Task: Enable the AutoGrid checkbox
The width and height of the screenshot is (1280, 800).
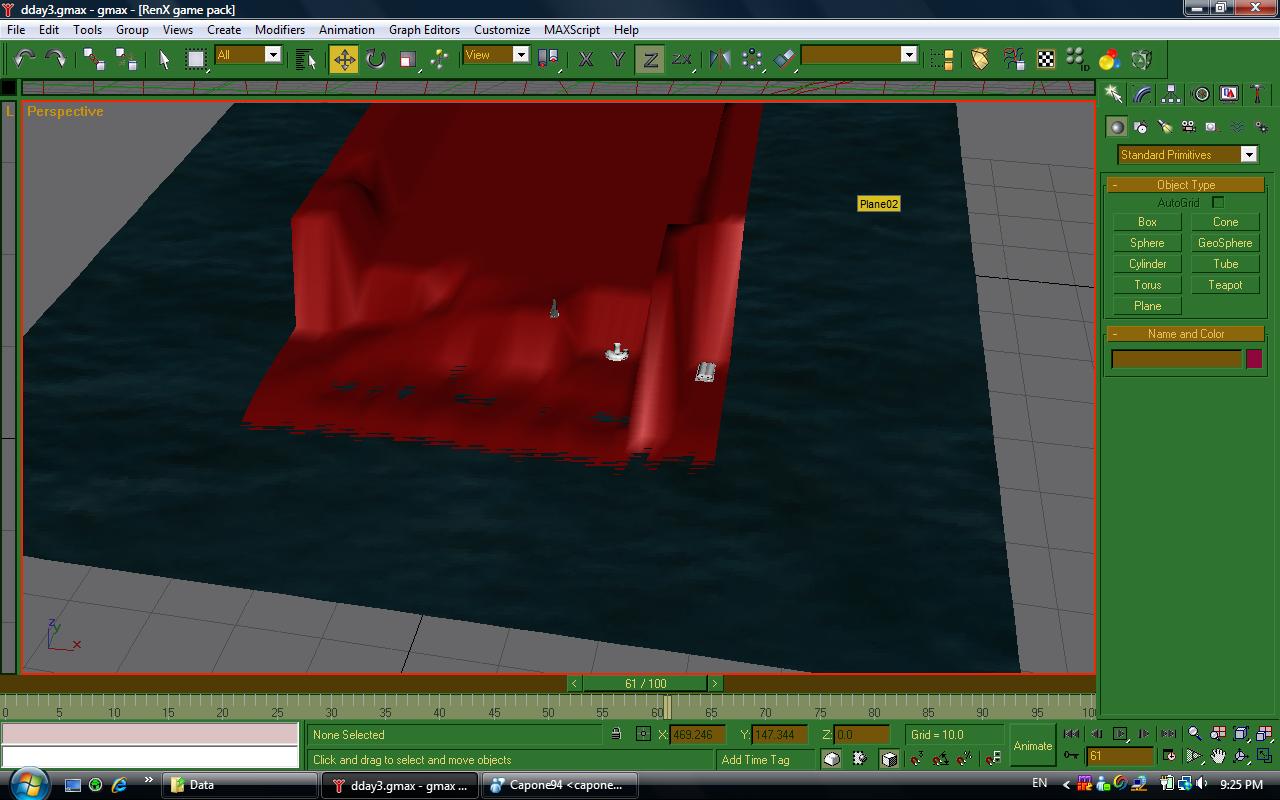Action: [1218, 203]
